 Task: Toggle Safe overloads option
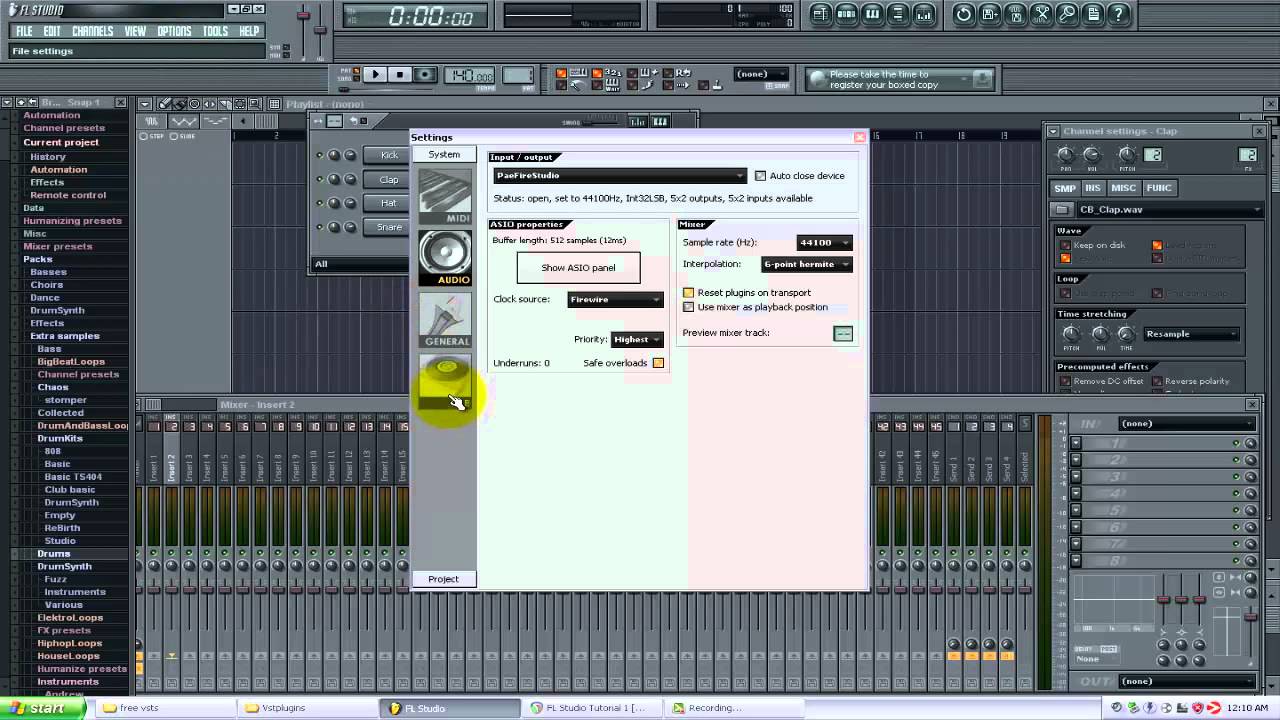[658, 363]
